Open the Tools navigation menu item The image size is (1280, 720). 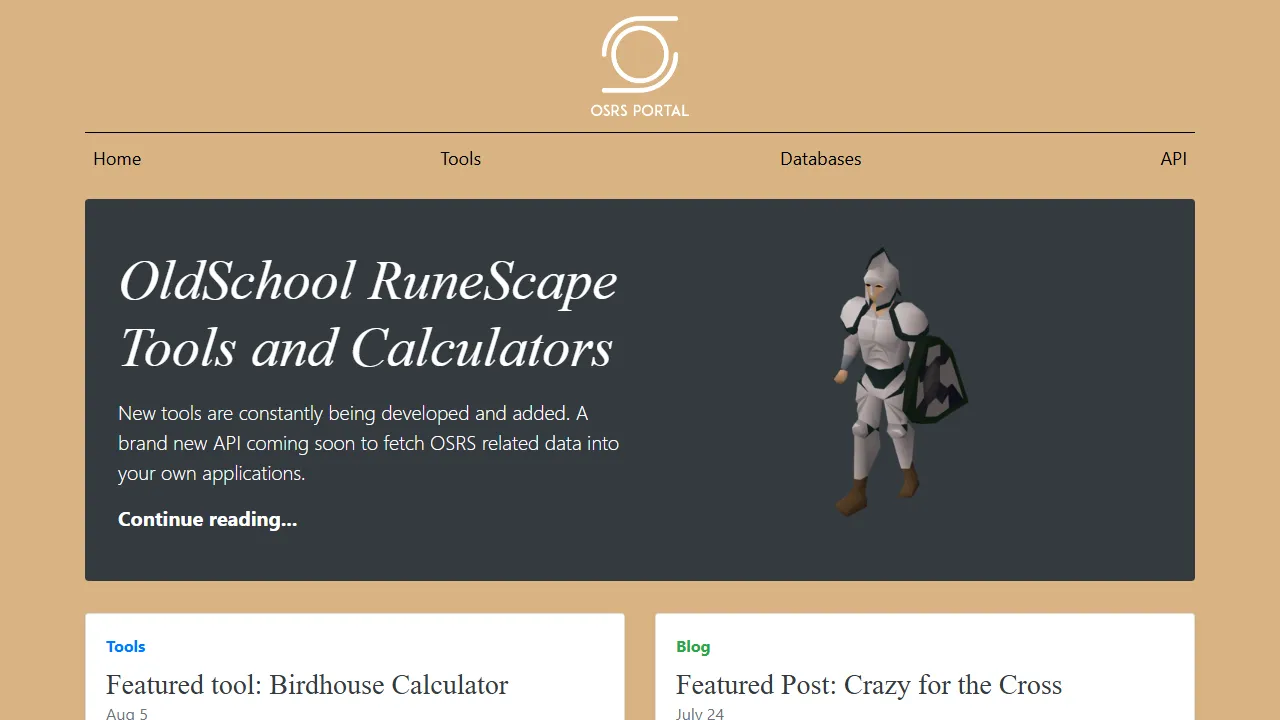460,159
